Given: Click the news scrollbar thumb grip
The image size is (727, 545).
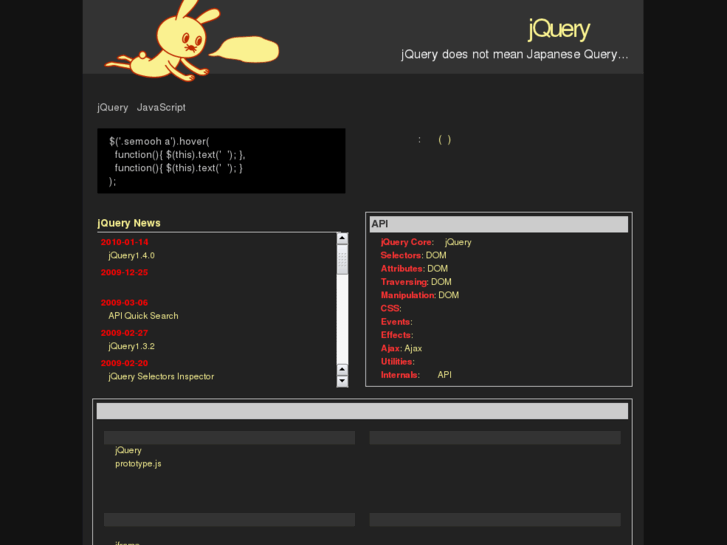Looking at the screenshot, I should click(342, 259).
